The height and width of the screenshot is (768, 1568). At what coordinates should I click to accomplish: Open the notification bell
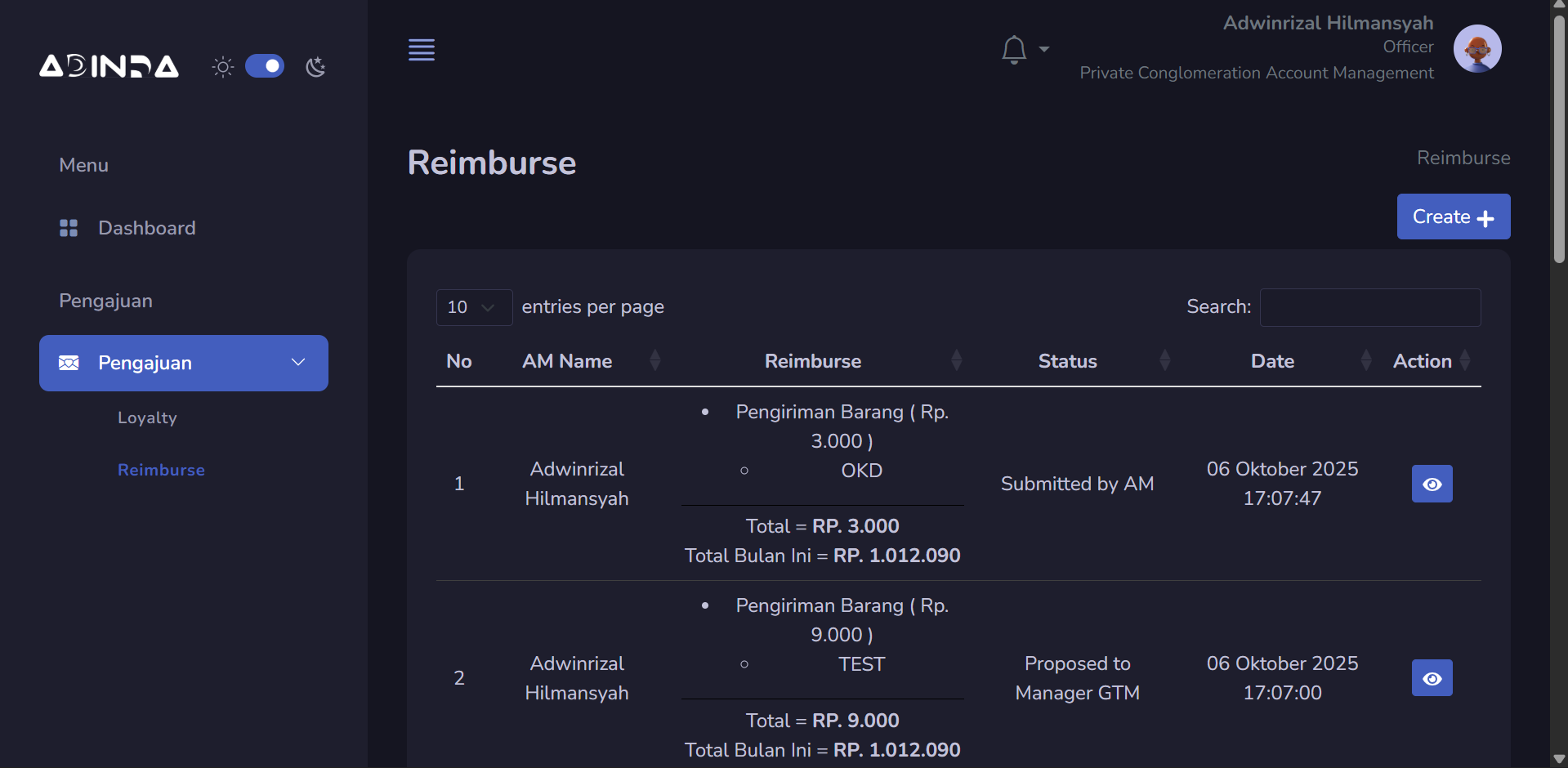pyautogui.click(x=1014, y=50)
